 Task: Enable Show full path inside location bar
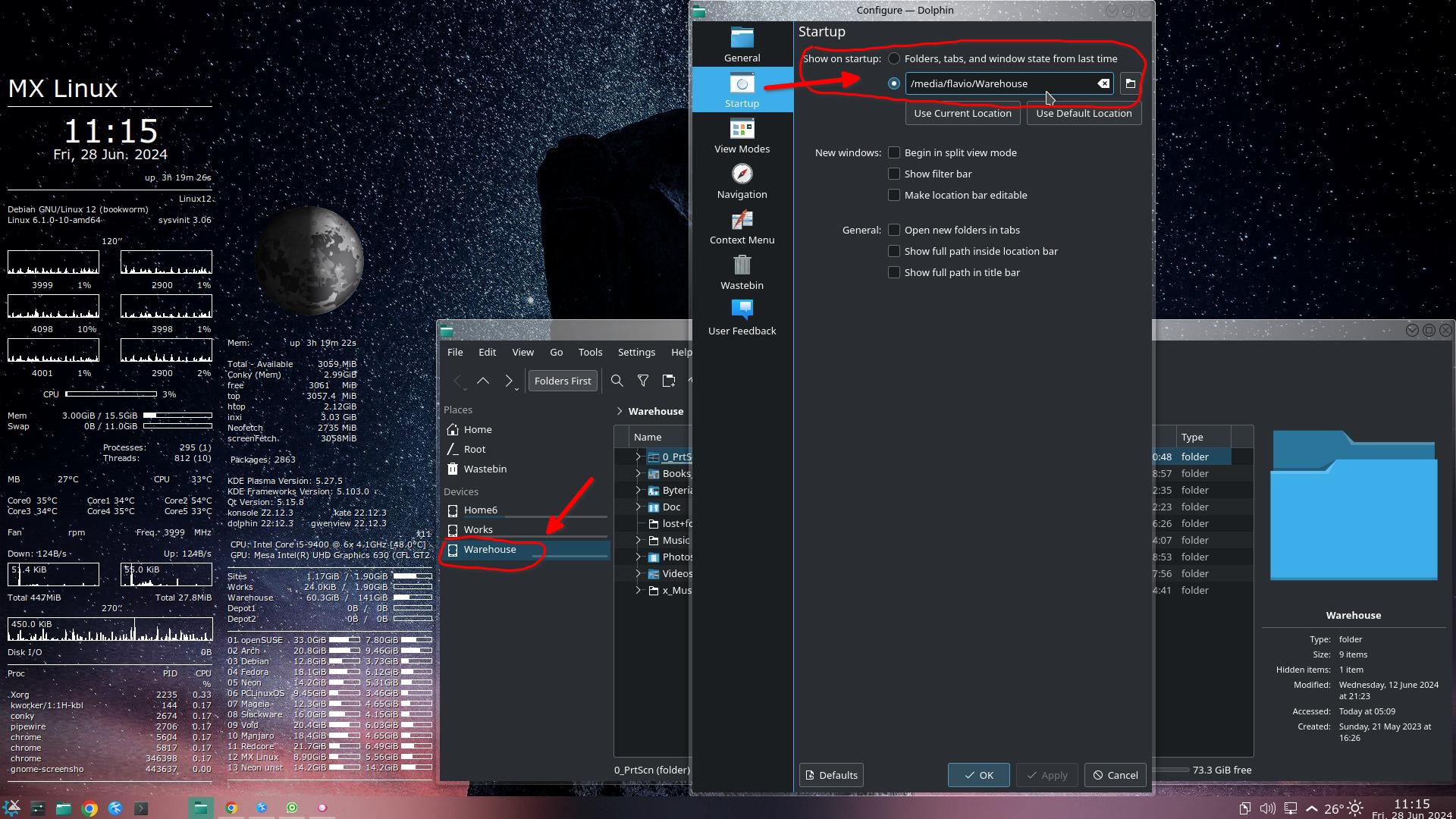coord(894,251)
